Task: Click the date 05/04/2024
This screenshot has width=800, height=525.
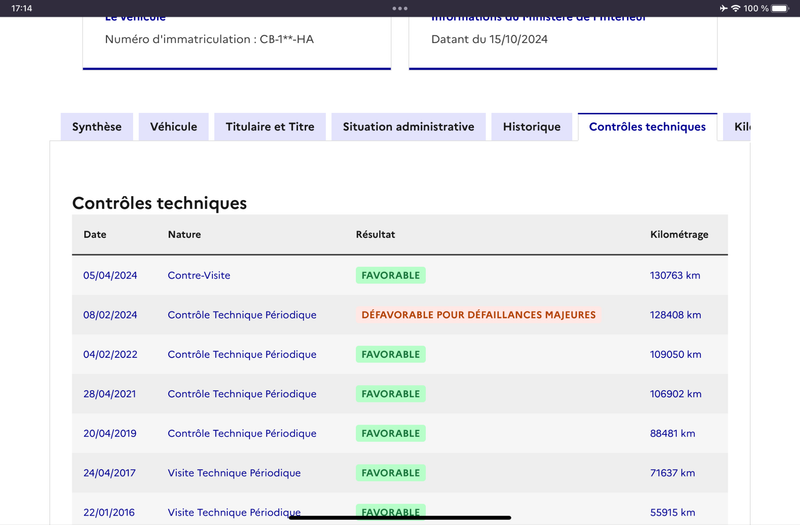Action: pyautogui.click(x=110, y=275)
